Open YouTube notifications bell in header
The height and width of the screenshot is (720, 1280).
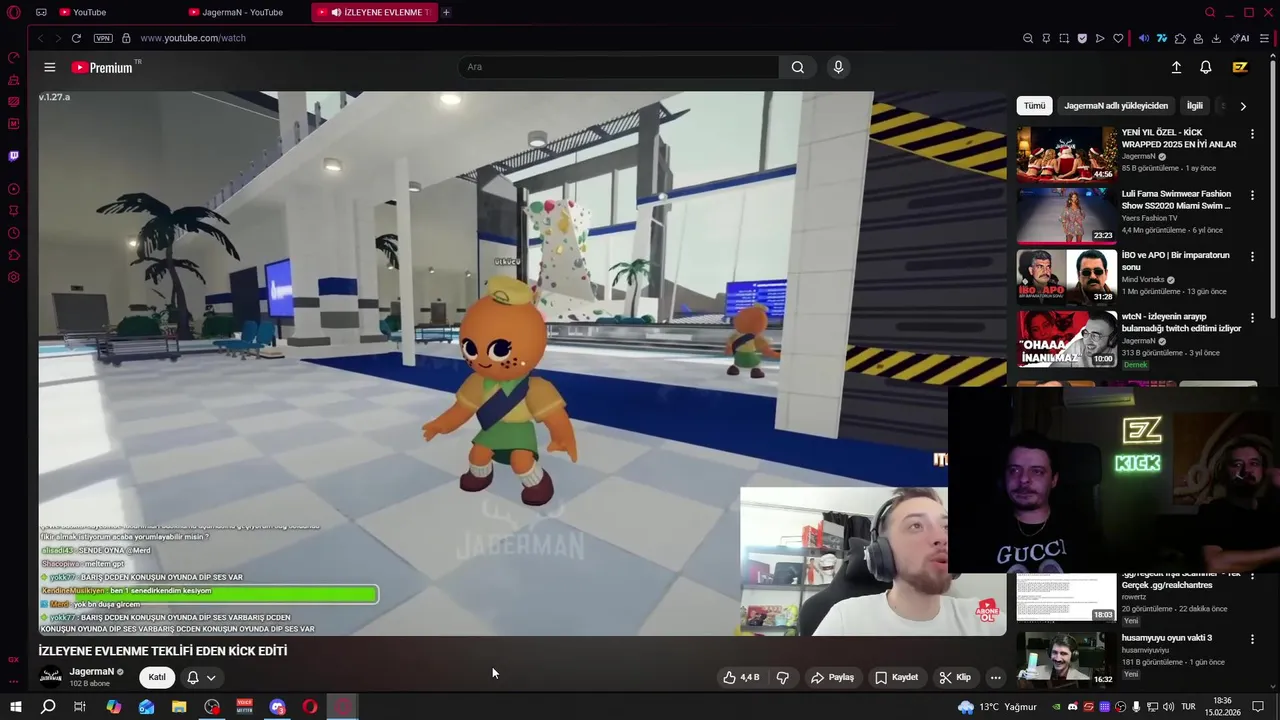[x=1206, y=67]
